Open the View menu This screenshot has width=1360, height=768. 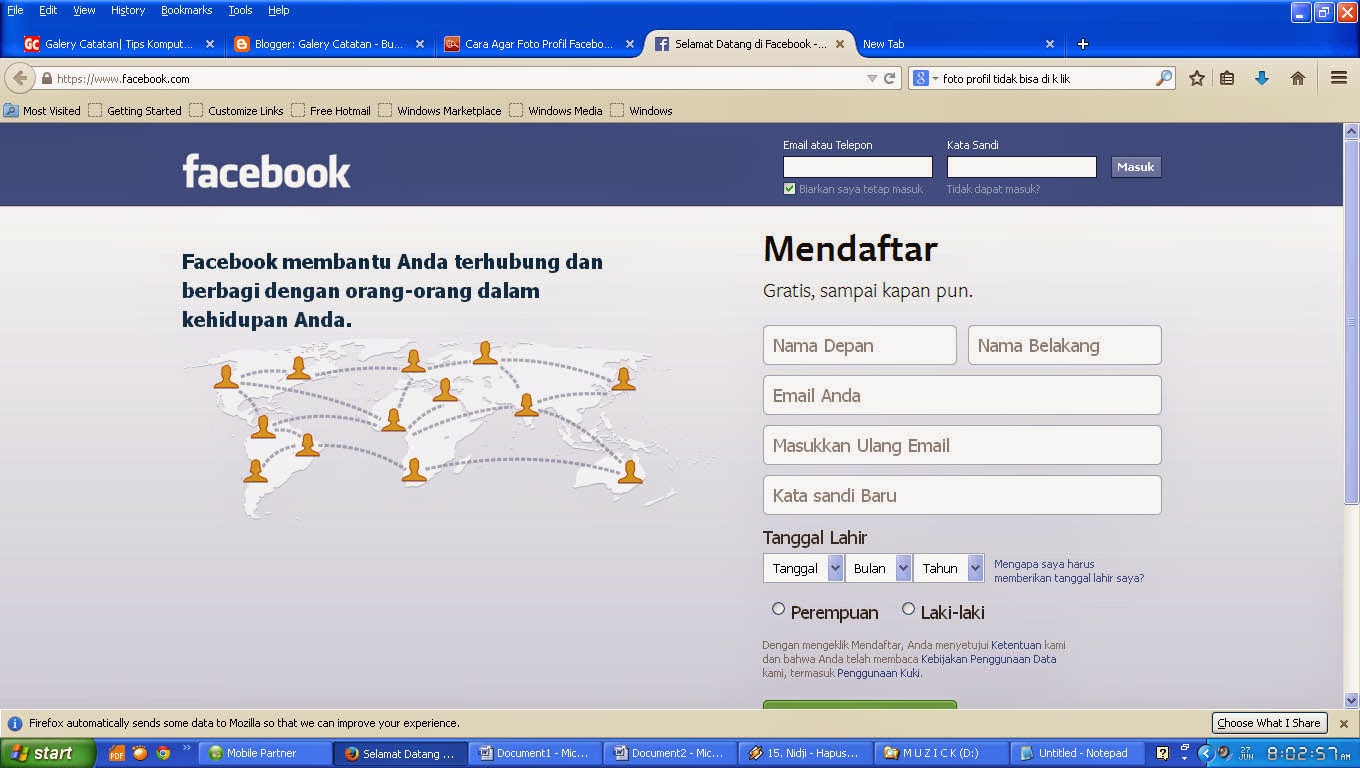84,10
